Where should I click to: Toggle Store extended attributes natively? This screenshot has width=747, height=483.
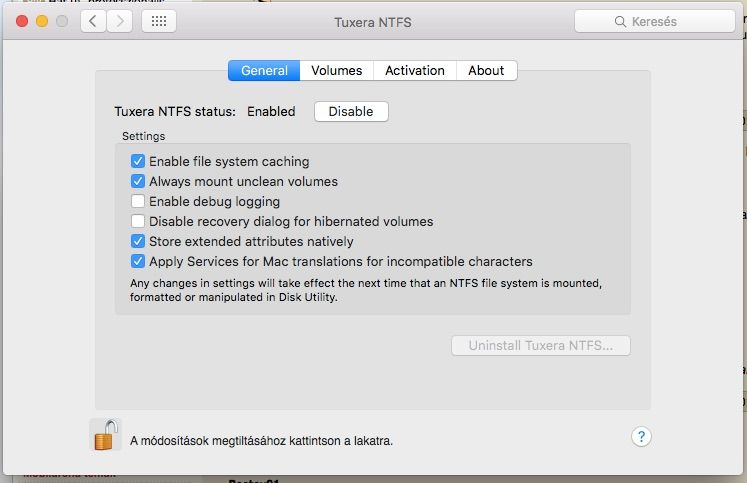pyautogui.click(x=138, y=241)
